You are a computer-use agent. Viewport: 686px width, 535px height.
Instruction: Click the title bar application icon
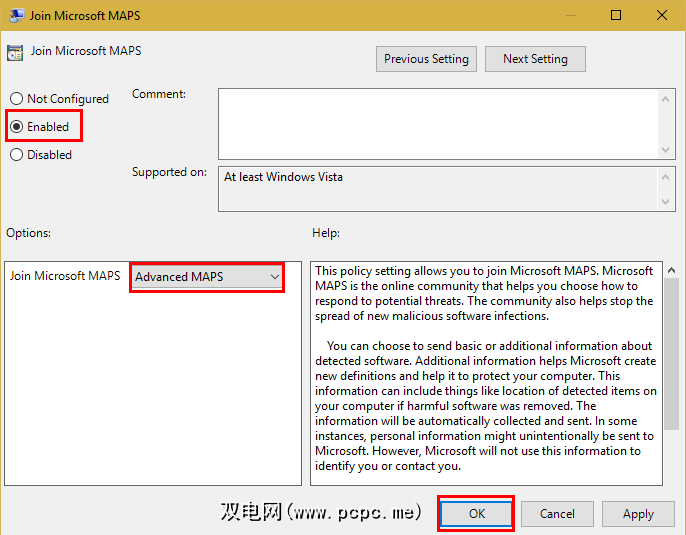click(x=17, y=15)
